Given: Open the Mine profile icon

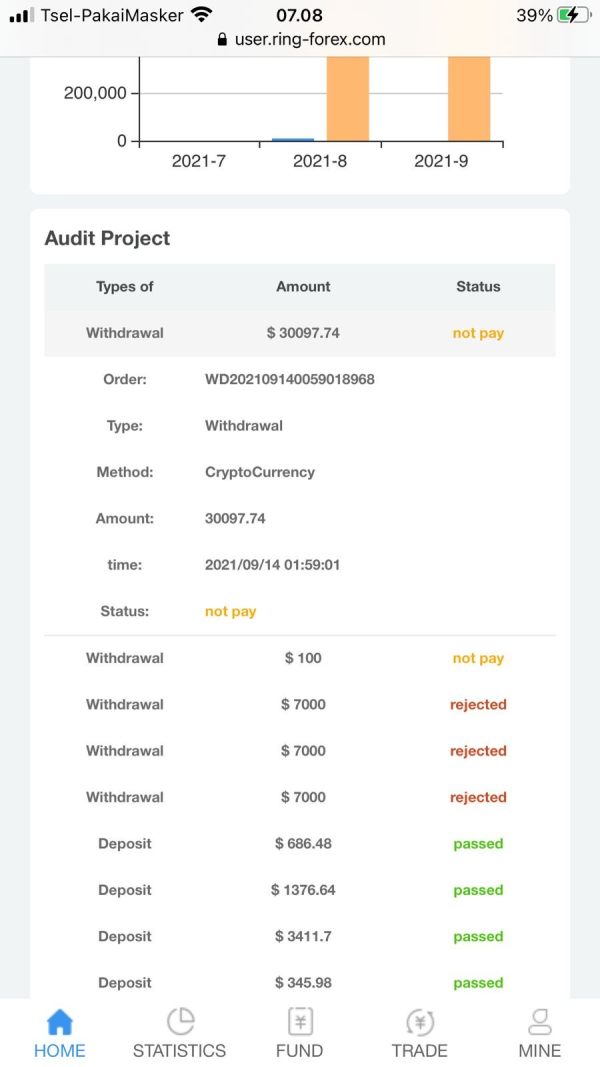Looking at the screenshot, I should (539, 1022).
